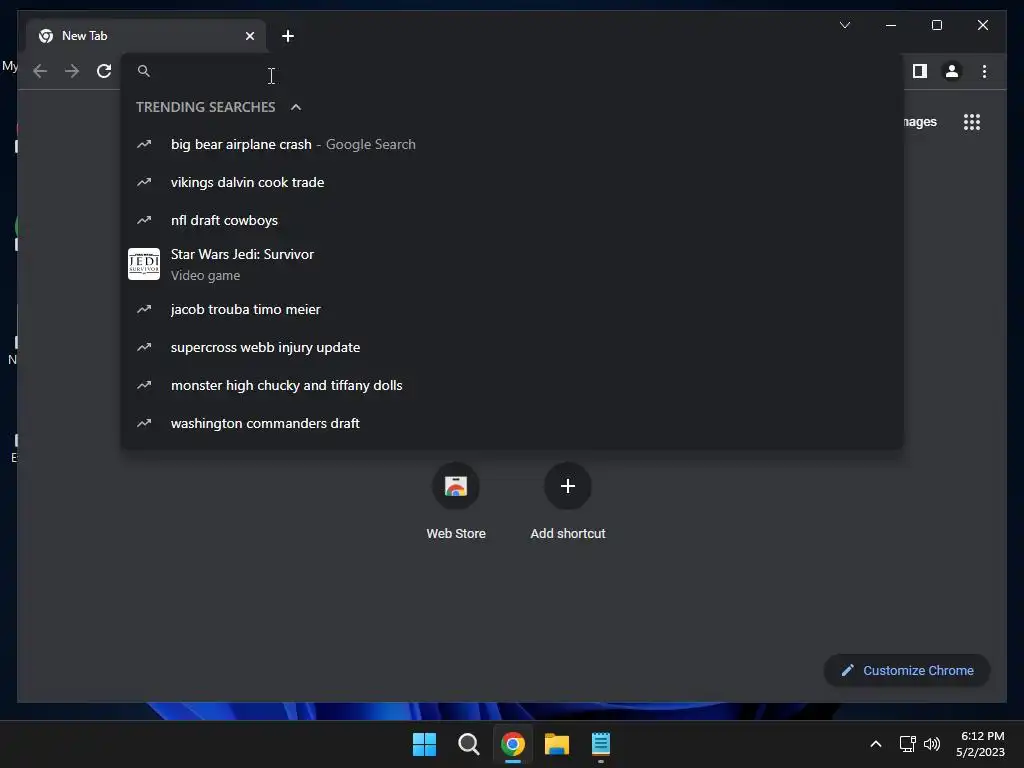
Task: Open Chrome side panel icon
Action: click(920, 71)
